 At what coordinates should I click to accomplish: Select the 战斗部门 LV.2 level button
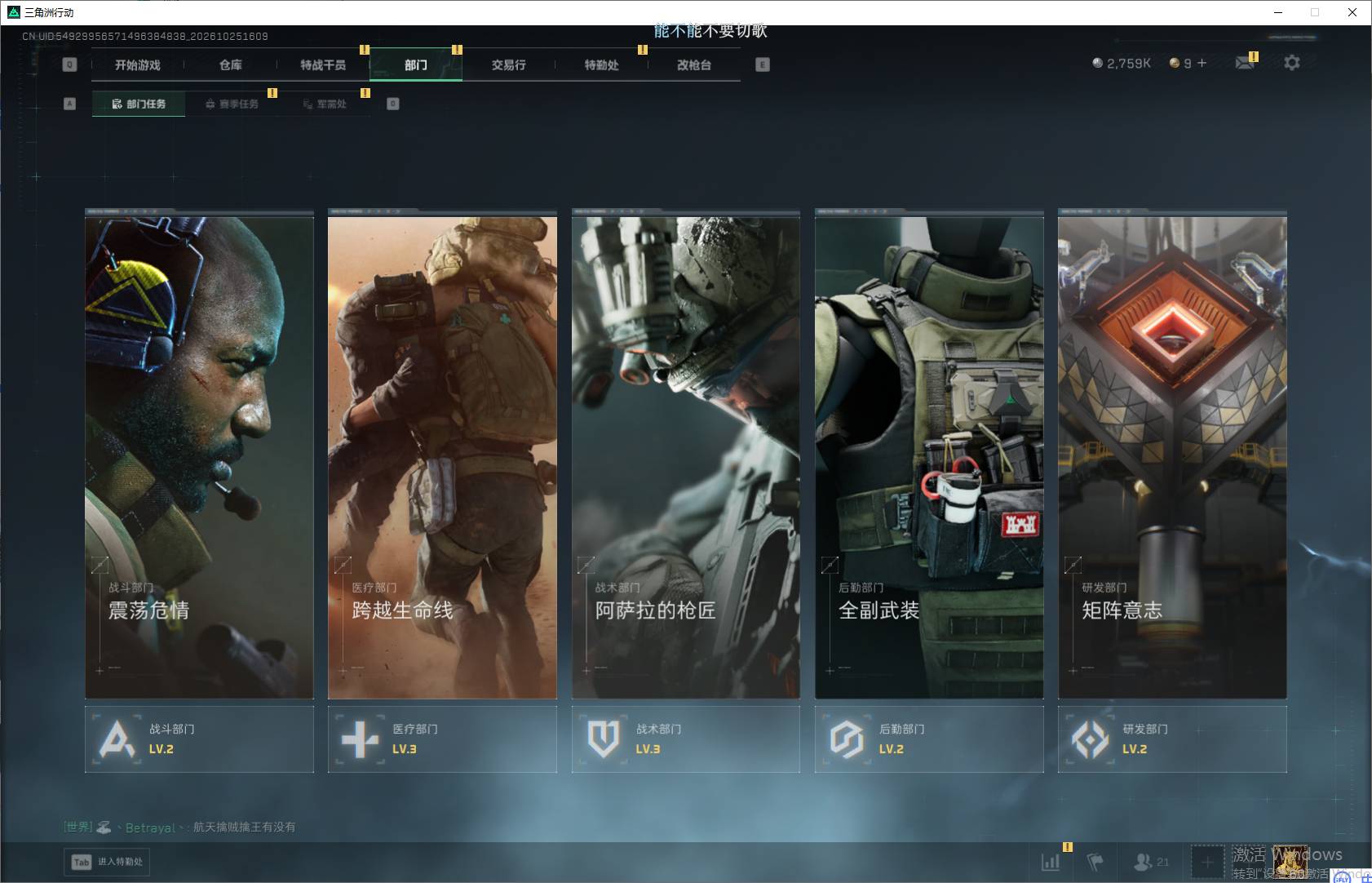click(199, 739)
